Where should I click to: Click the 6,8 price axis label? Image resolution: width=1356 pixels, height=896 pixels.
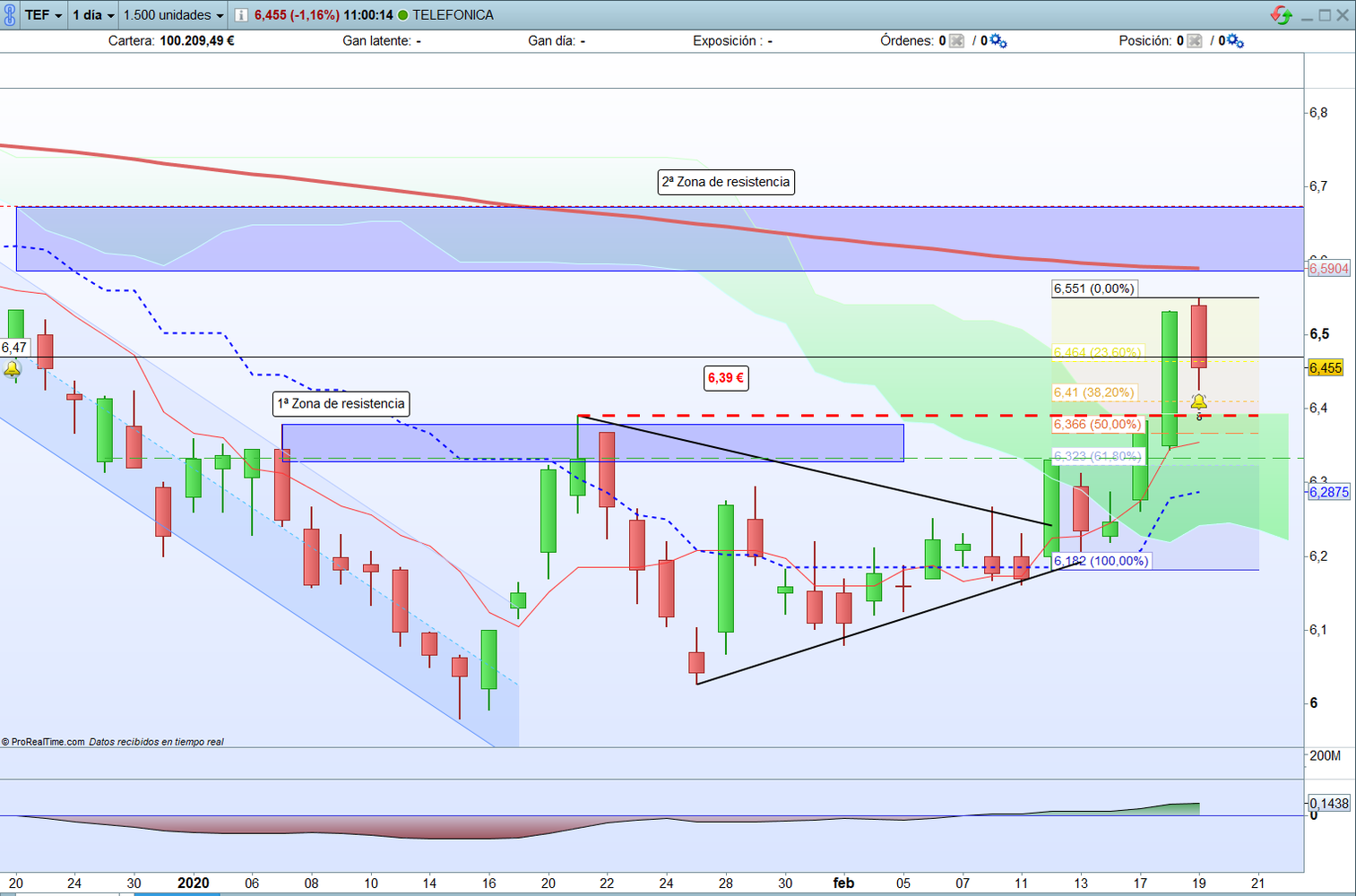pyautogui.click(x=1318, y=113)
